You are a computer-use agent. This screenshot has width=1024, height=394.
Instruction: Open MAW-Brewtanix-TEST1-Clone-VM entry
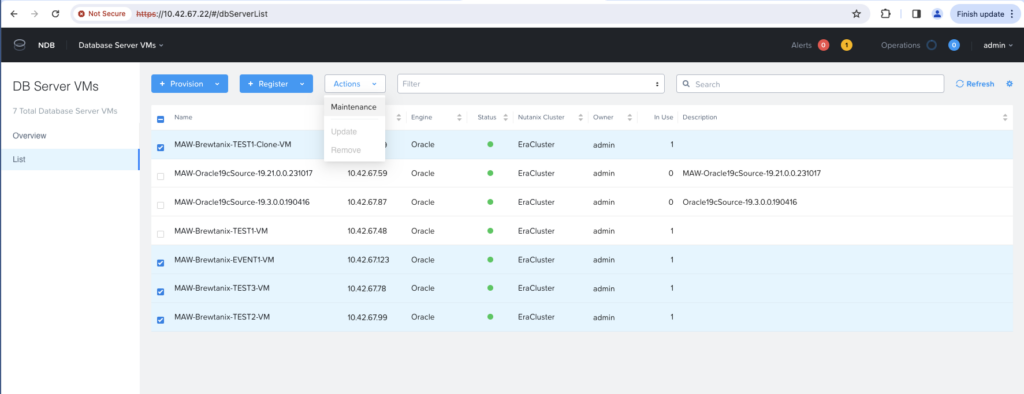pos(232,144)
